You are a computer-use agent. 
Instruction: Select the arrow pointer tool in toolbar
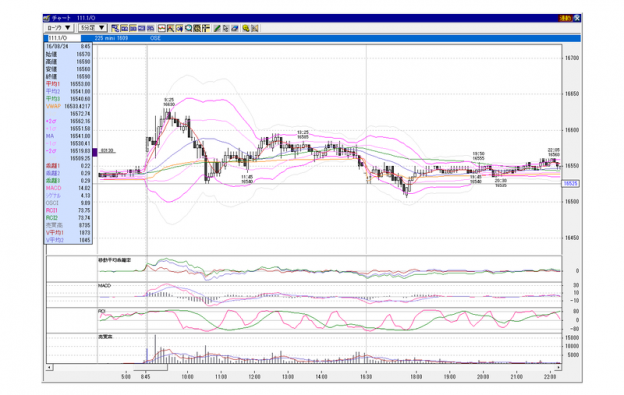click(x=226, y=28)
